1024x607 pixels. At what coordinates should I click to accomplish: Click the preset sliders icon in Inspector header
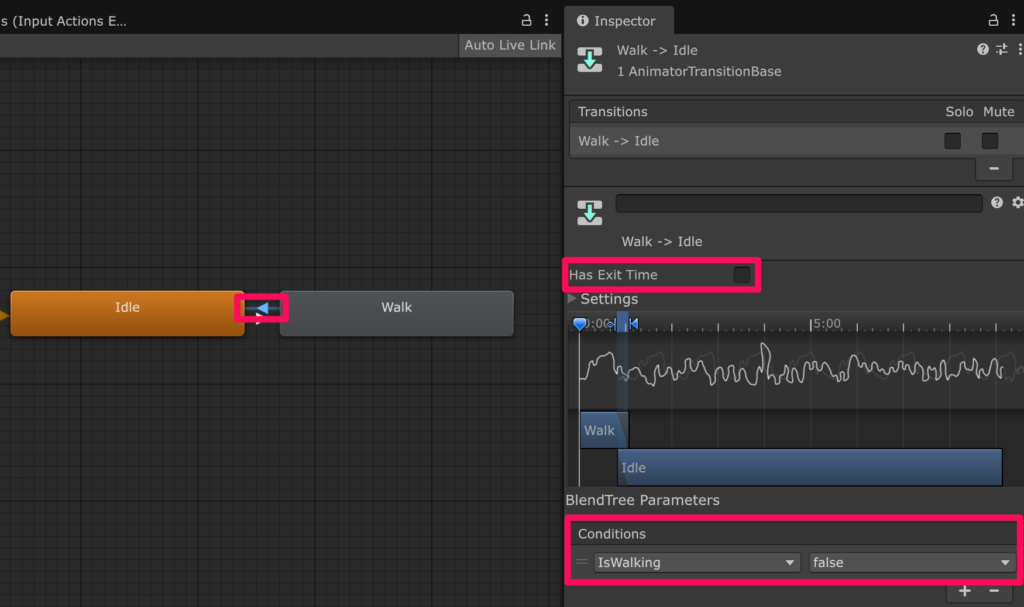(1002, 49)
